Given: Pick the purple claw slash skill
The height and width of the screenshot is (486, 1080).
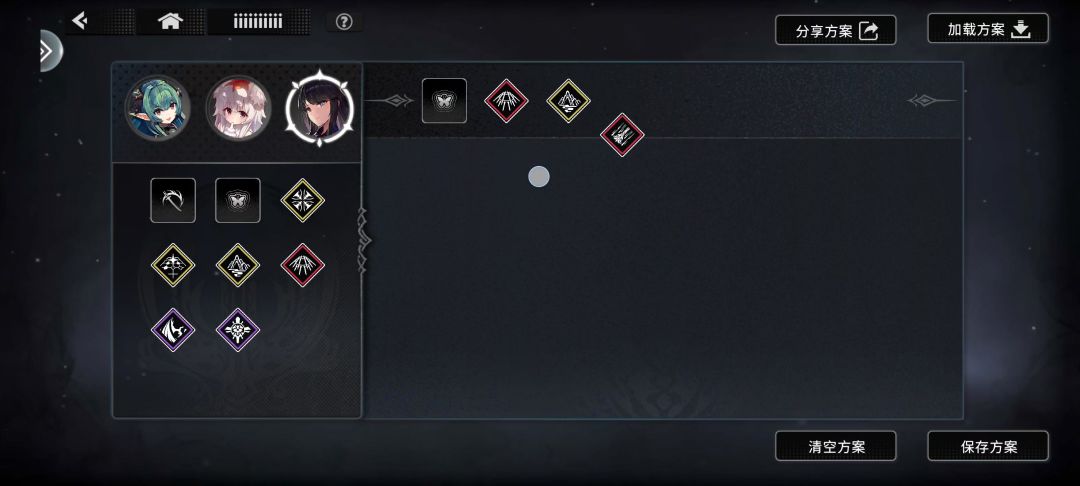Looking at the screenshot, I should pyautogui.click(x=173, y=330).
